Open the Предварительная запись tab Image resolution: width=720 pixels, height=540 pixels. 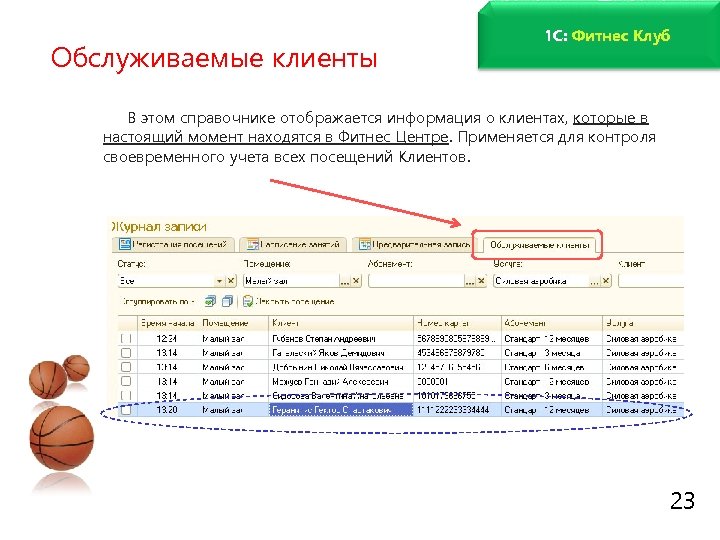tap(414, 244)
